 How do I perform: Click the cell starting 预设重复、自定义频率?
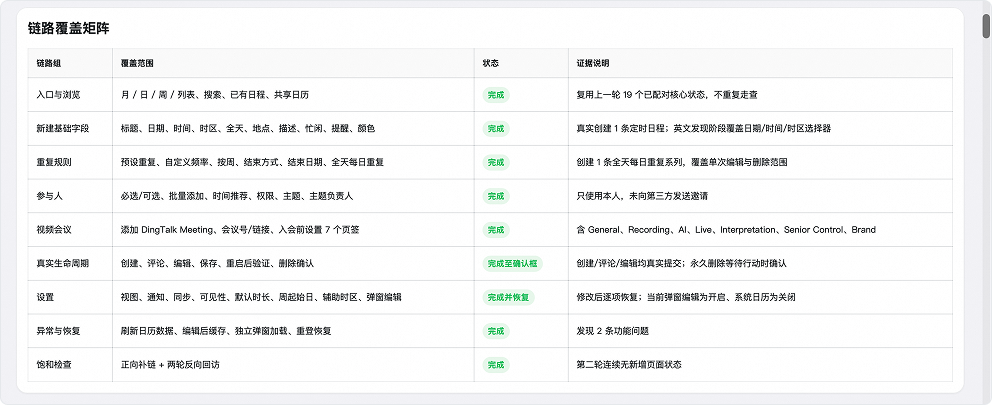(252, 162)
